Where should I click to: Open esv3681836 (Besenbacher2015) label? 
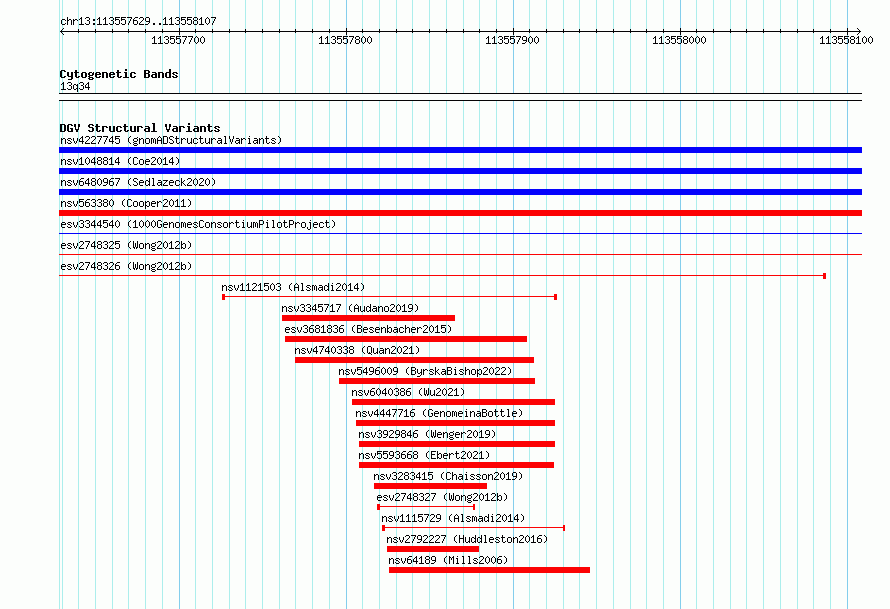pos(368,329)
